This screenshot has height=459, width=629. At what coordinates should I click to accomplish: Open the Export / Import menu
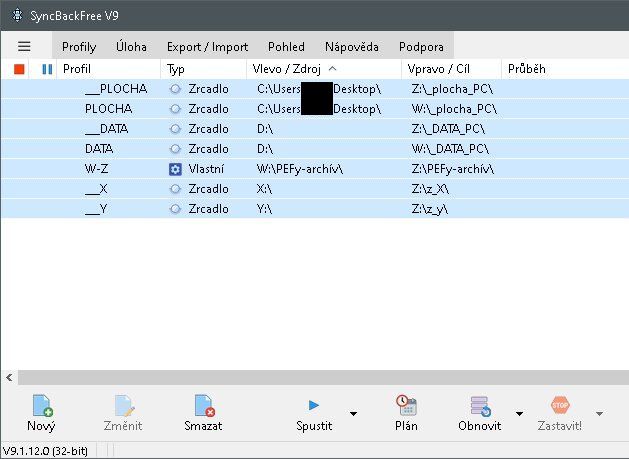pyautogui.click(x=207, y=47)
